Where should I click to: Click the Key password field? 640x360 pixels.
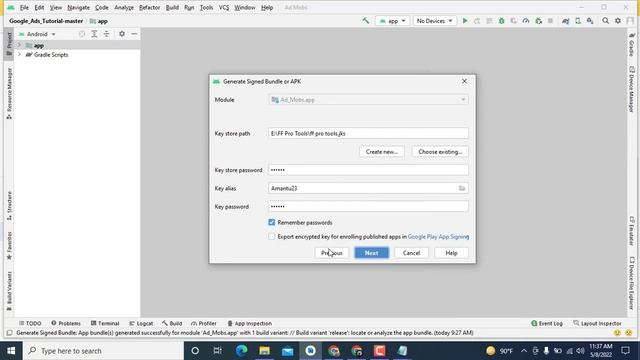[x=368, y=207]
